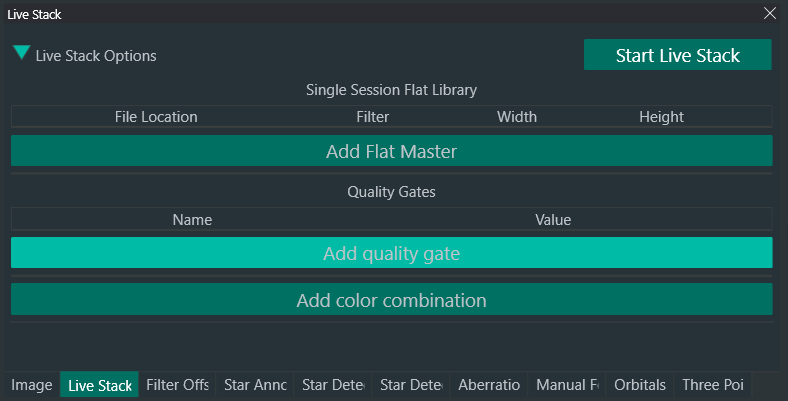Open the Three Point tab

click(x=713, y=385)
